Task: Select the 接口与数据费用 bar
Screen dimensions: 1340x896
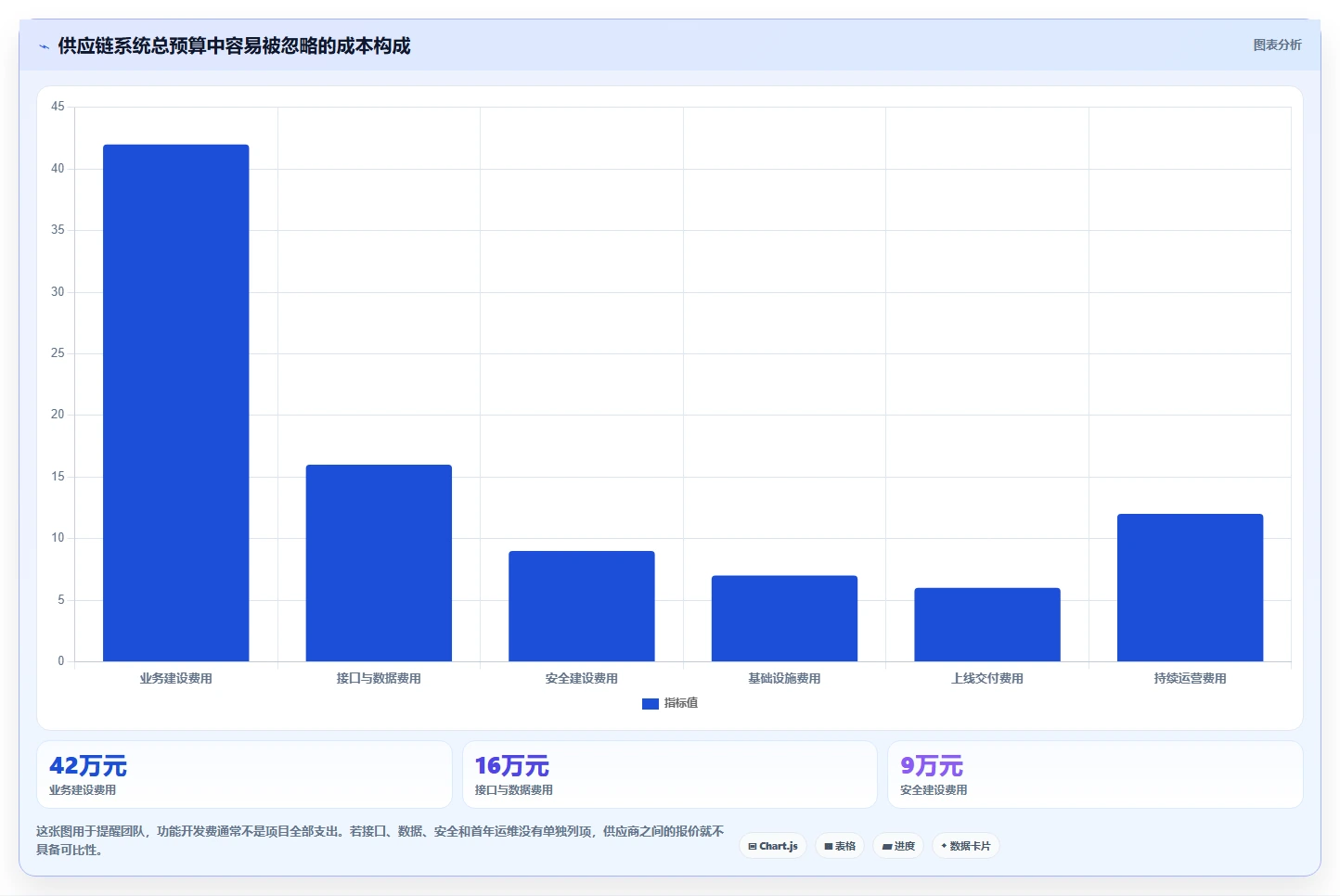Action: coord(379,563)
